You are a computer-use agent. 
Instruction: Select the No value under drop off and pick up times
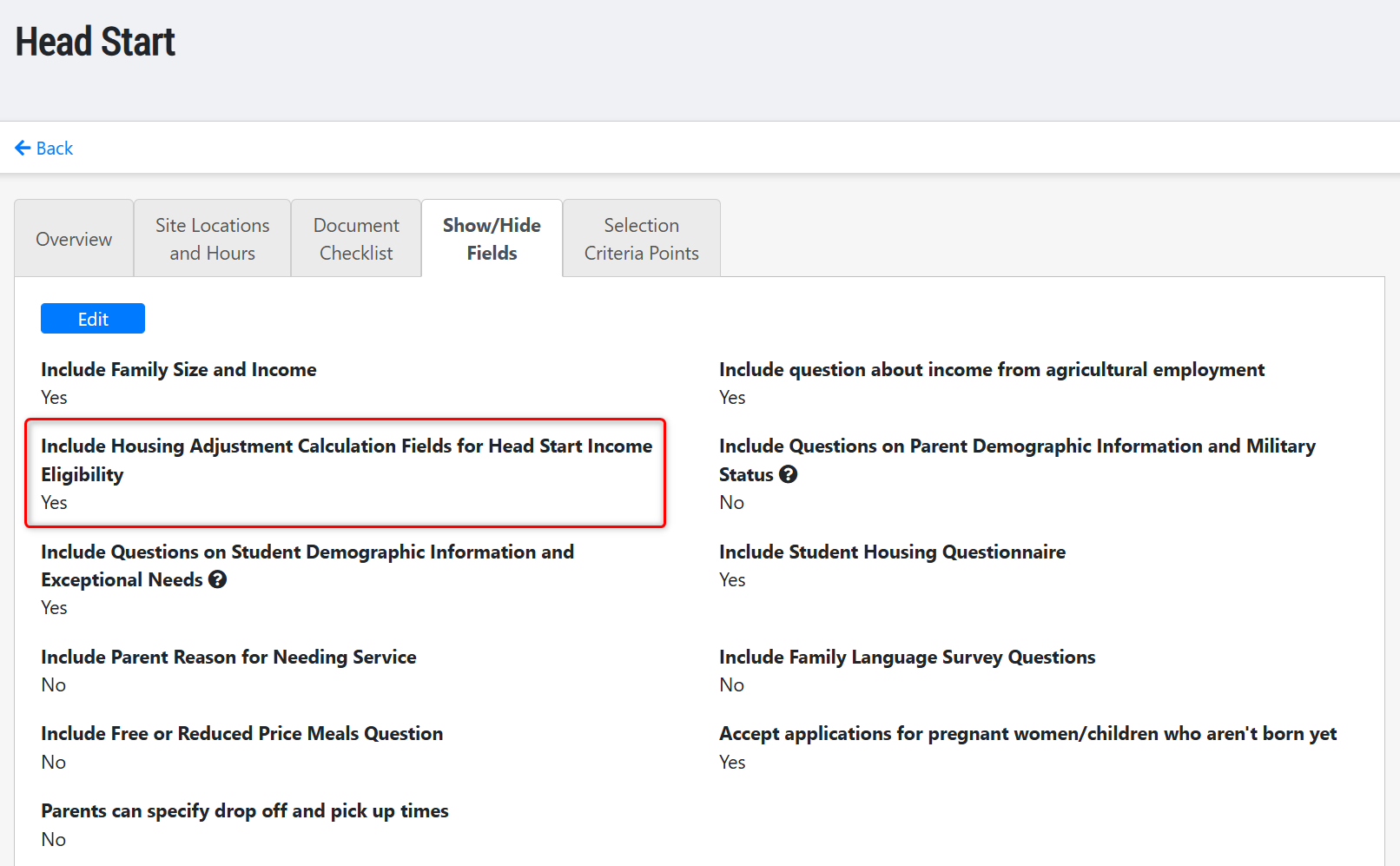click(x=54, y=839)
